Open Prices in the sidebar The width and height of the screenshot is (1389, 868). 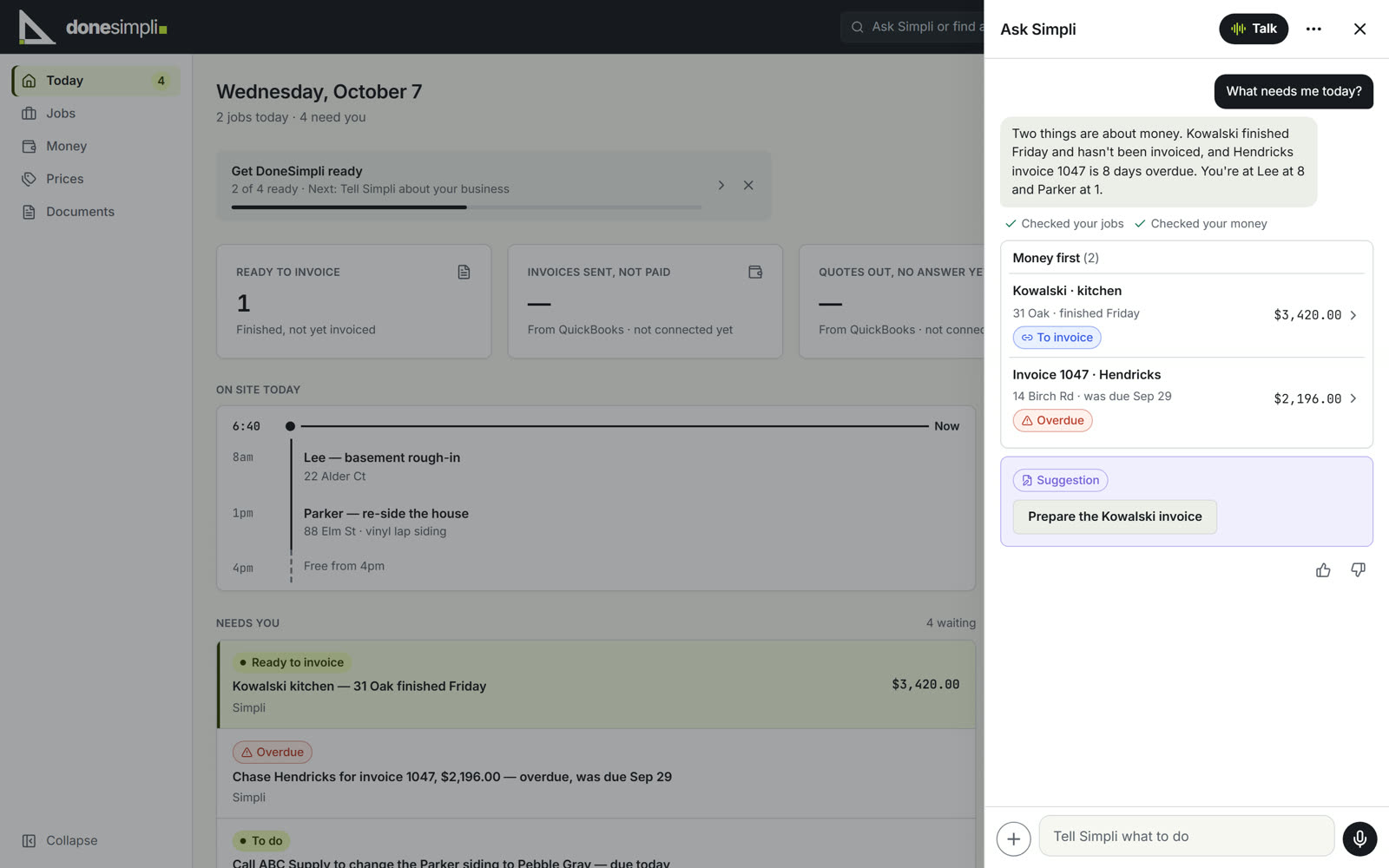pos(96,179)
